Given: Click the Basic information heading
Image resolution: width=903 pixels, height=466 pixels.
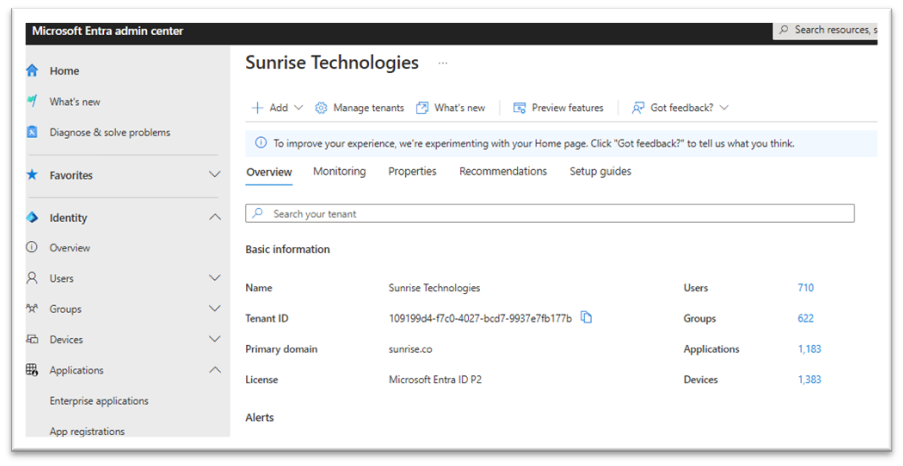Looking at the screenshot, I should [288, 249].
